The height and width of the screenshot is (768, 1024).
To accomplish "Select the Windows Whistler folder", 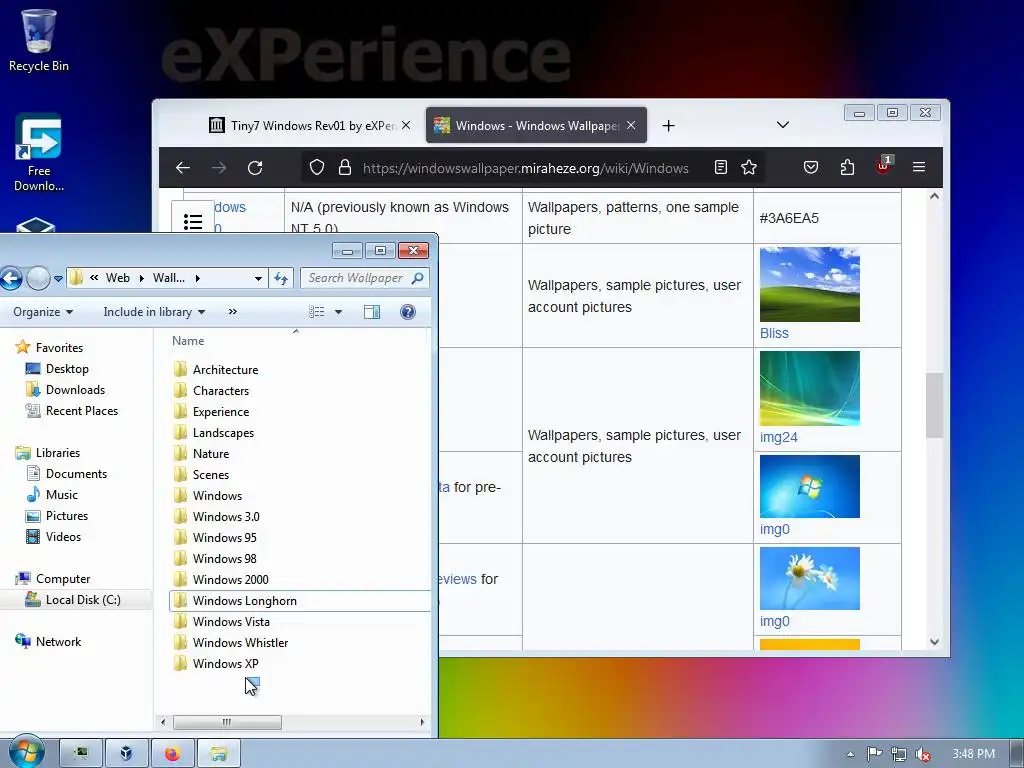I will point(240,643).
